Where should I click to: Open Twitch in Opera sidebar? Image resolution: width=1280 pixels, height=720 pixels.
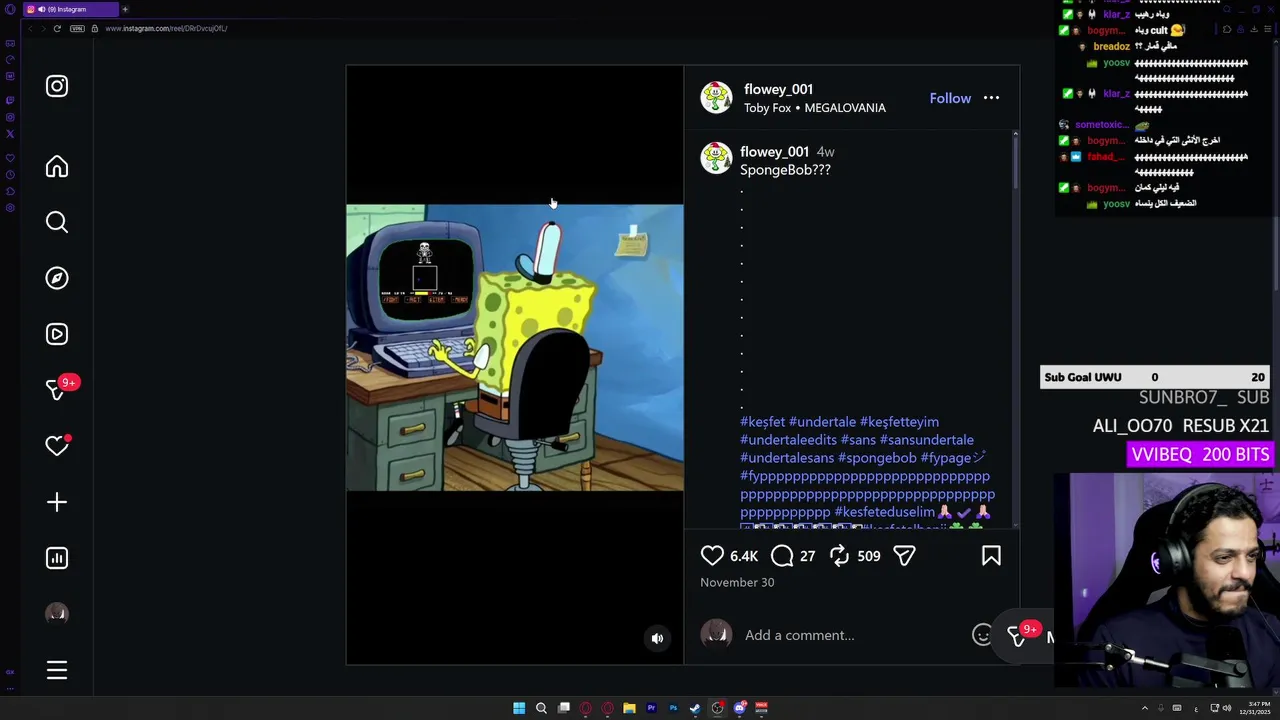point(10,100)
